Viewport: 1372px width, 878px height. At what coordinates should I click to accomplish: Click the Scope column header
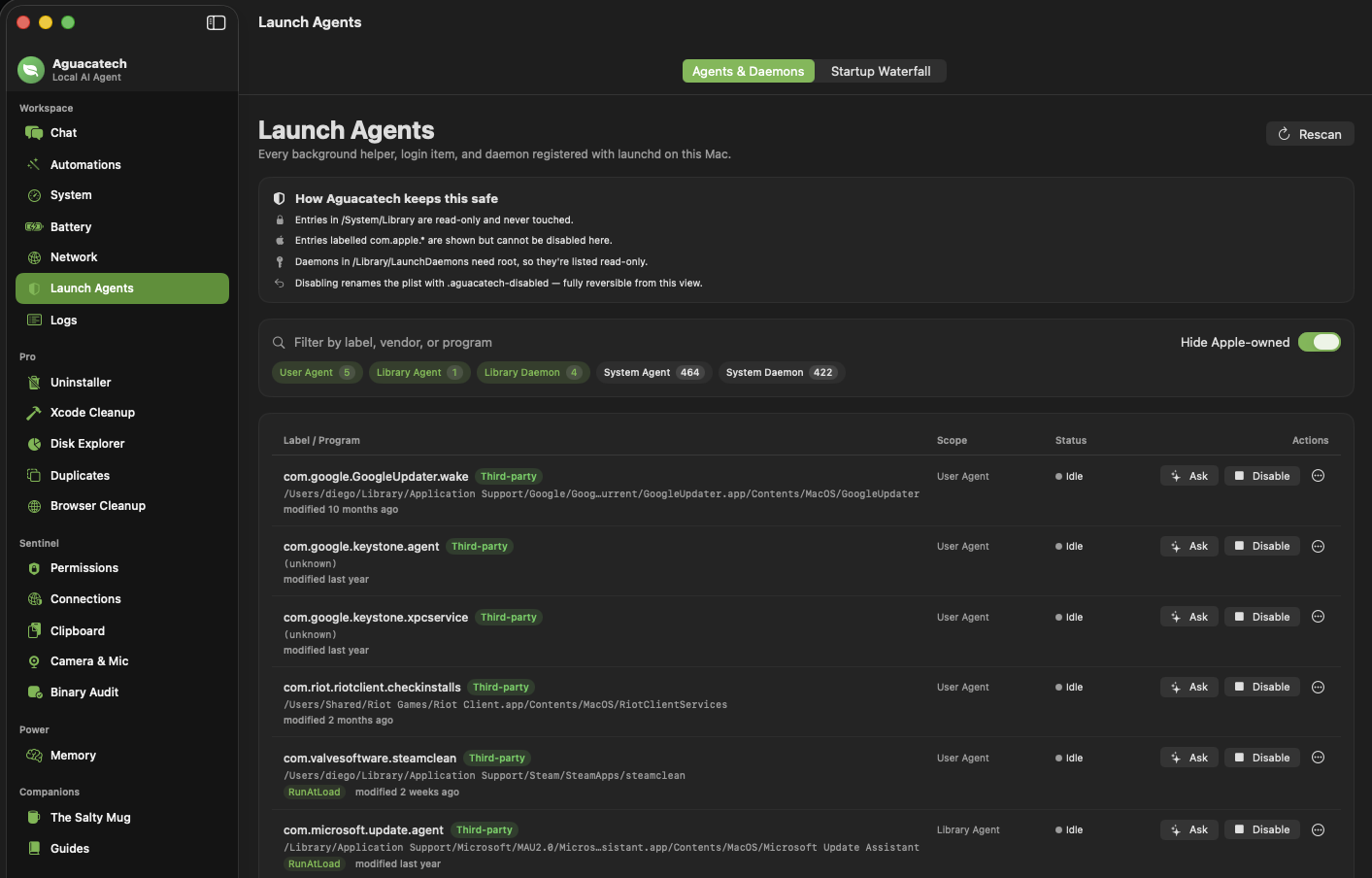point(952,441)
